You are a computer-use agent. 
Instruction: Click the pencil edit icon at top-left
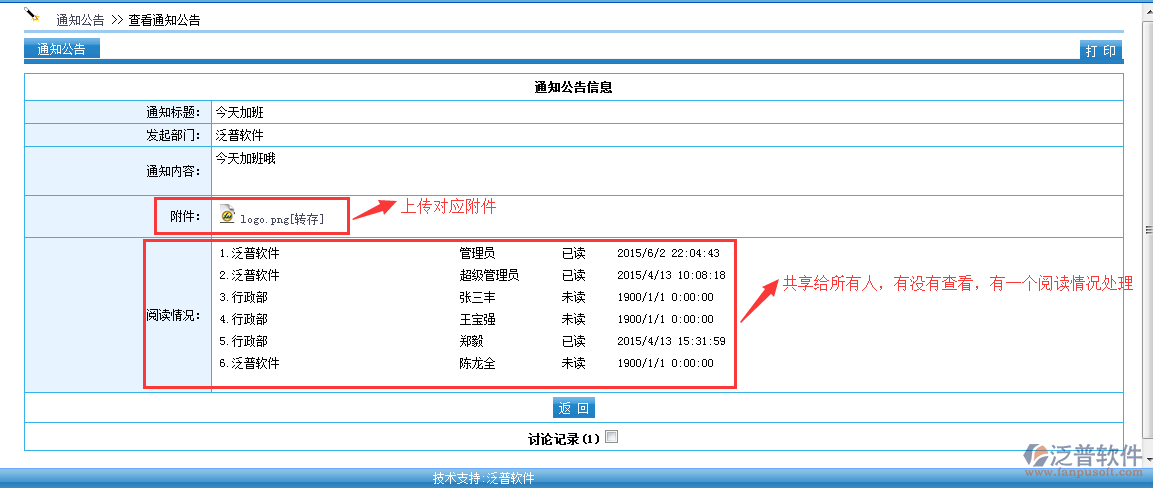(32, 15)
